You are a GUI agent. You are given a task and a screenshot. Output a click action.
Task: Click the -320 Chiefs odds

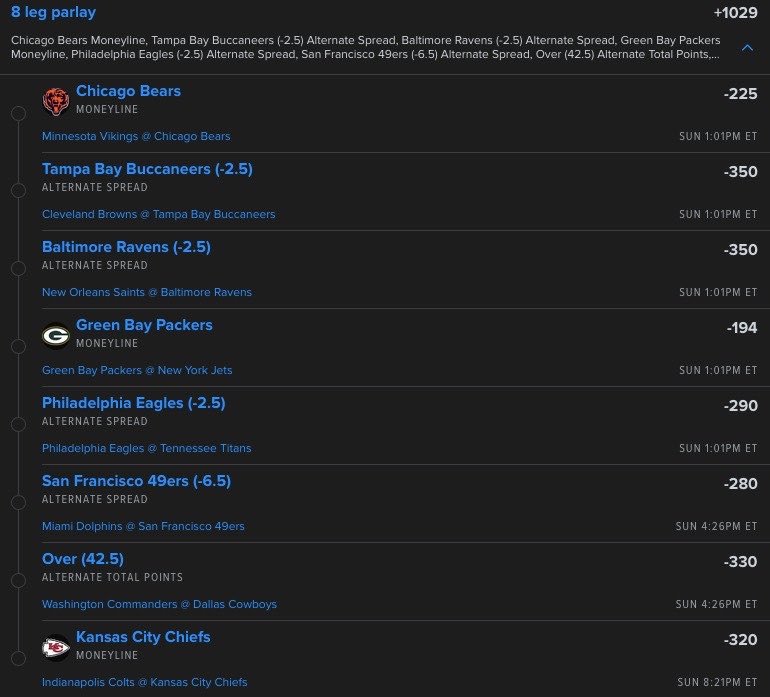(741, 640)
